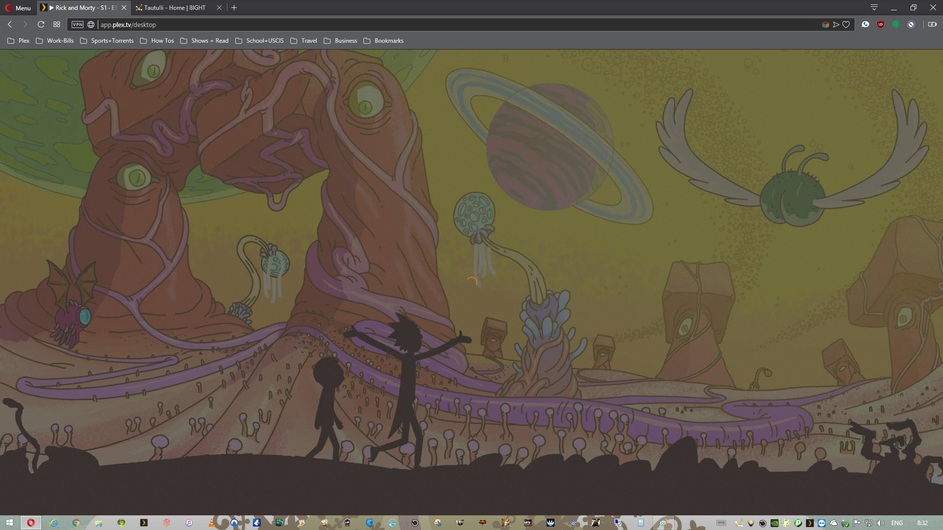Send page to My Flow arrow icon

pos(835,25)
